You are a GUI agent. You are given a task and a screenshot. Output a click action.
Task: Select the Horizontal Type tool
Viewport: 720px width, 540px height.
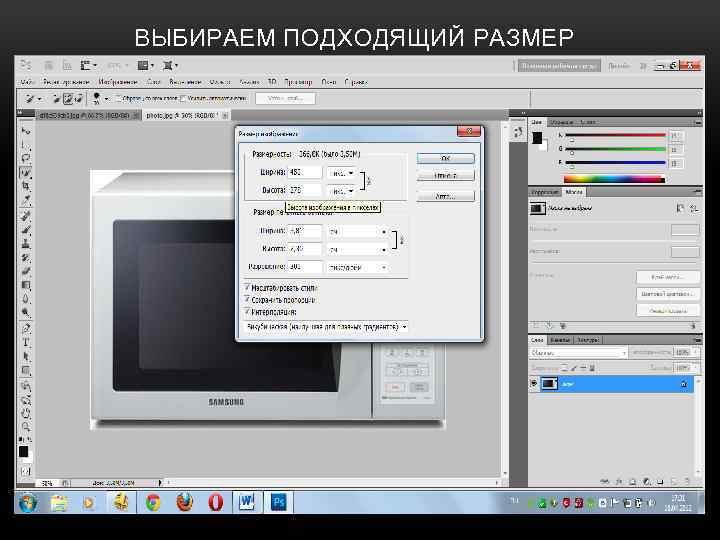[26, 343]
